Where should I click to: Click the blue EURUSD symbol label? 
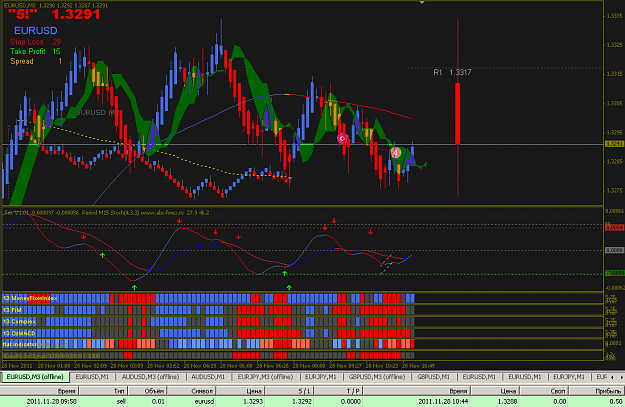tap(36, 31)
